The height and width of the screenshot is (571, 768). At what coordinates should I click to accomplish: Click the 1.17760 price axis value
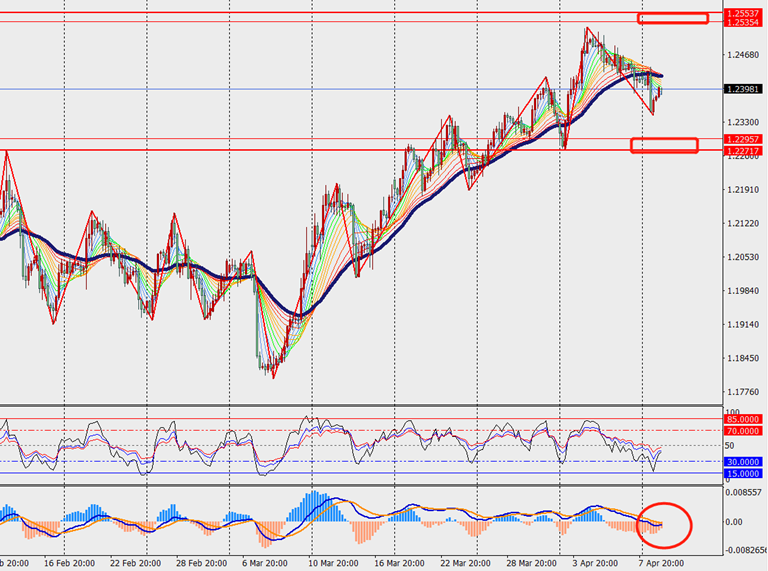[743, 392]
